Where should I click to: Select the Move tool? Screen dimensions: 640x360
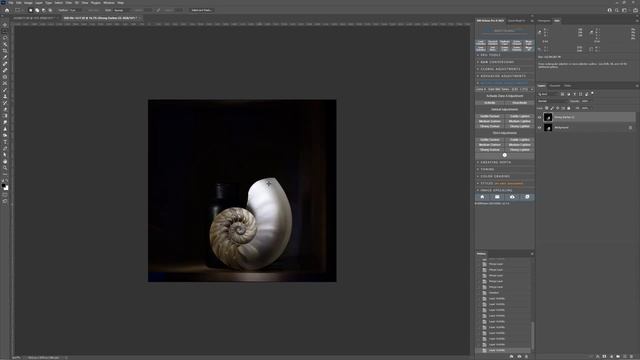click(x=5, y=24)
